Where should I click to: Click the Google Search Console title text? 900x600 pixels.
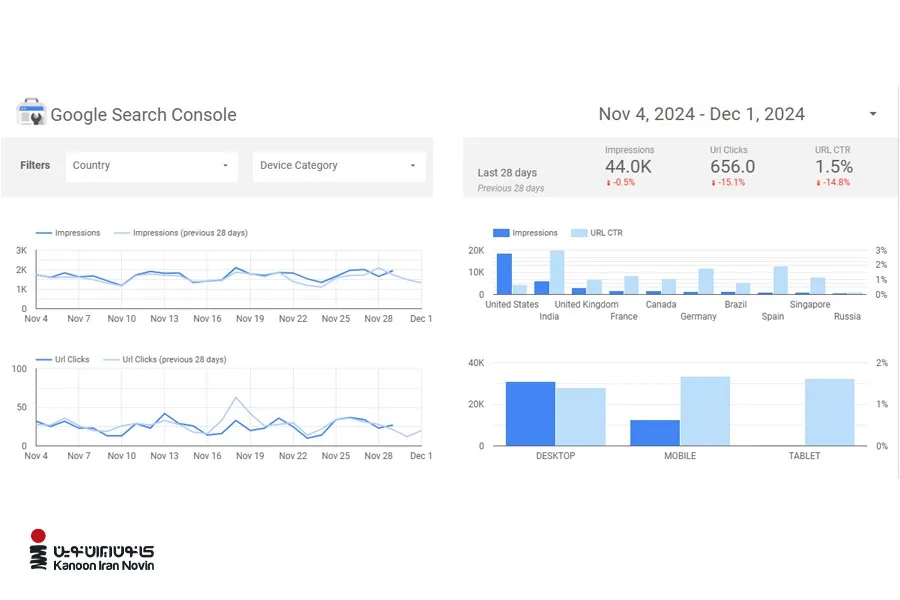[143, 115]
